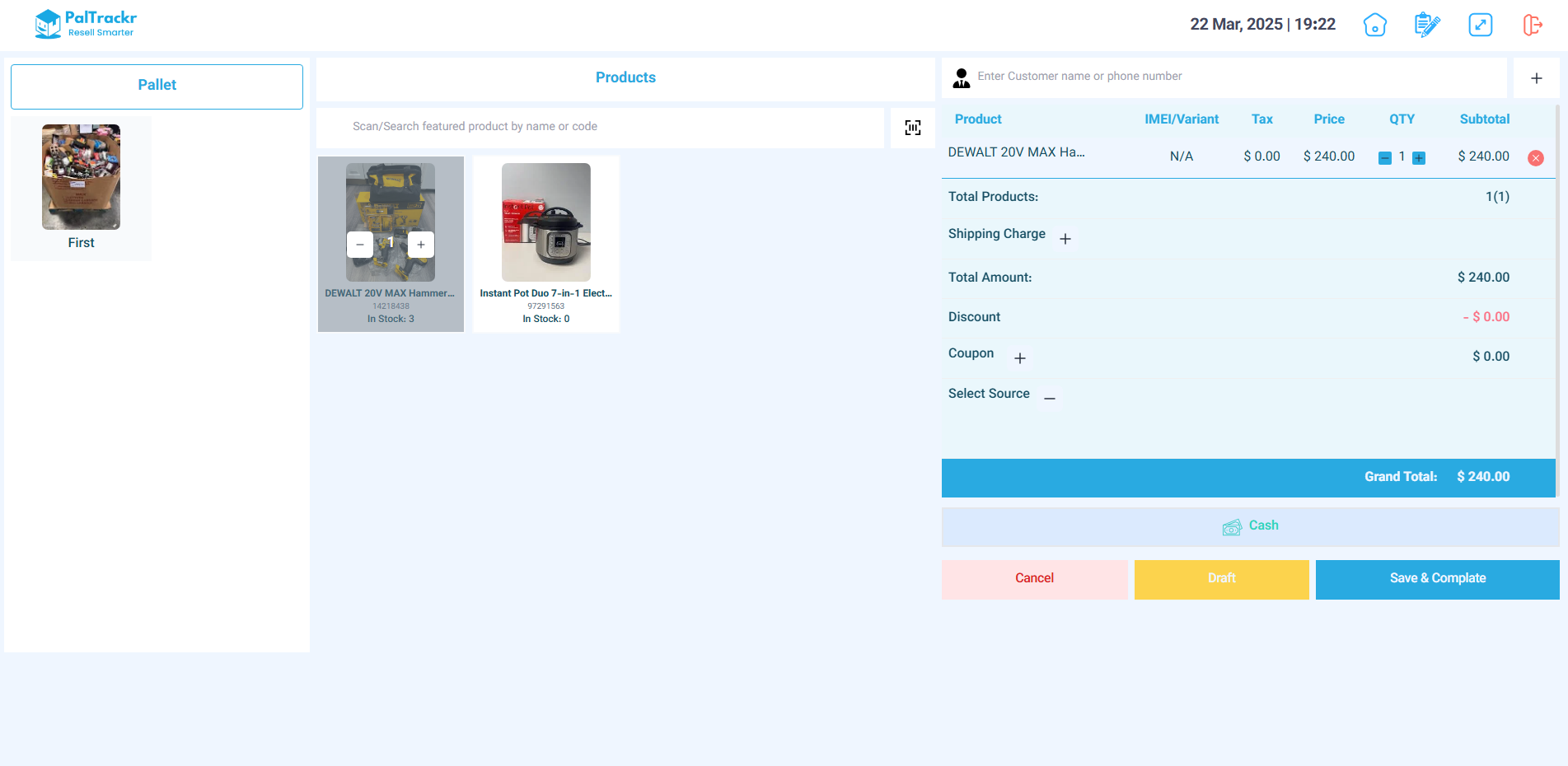Click the In Stock: 0 label
1568x766 pixels.
click(546, 320)
